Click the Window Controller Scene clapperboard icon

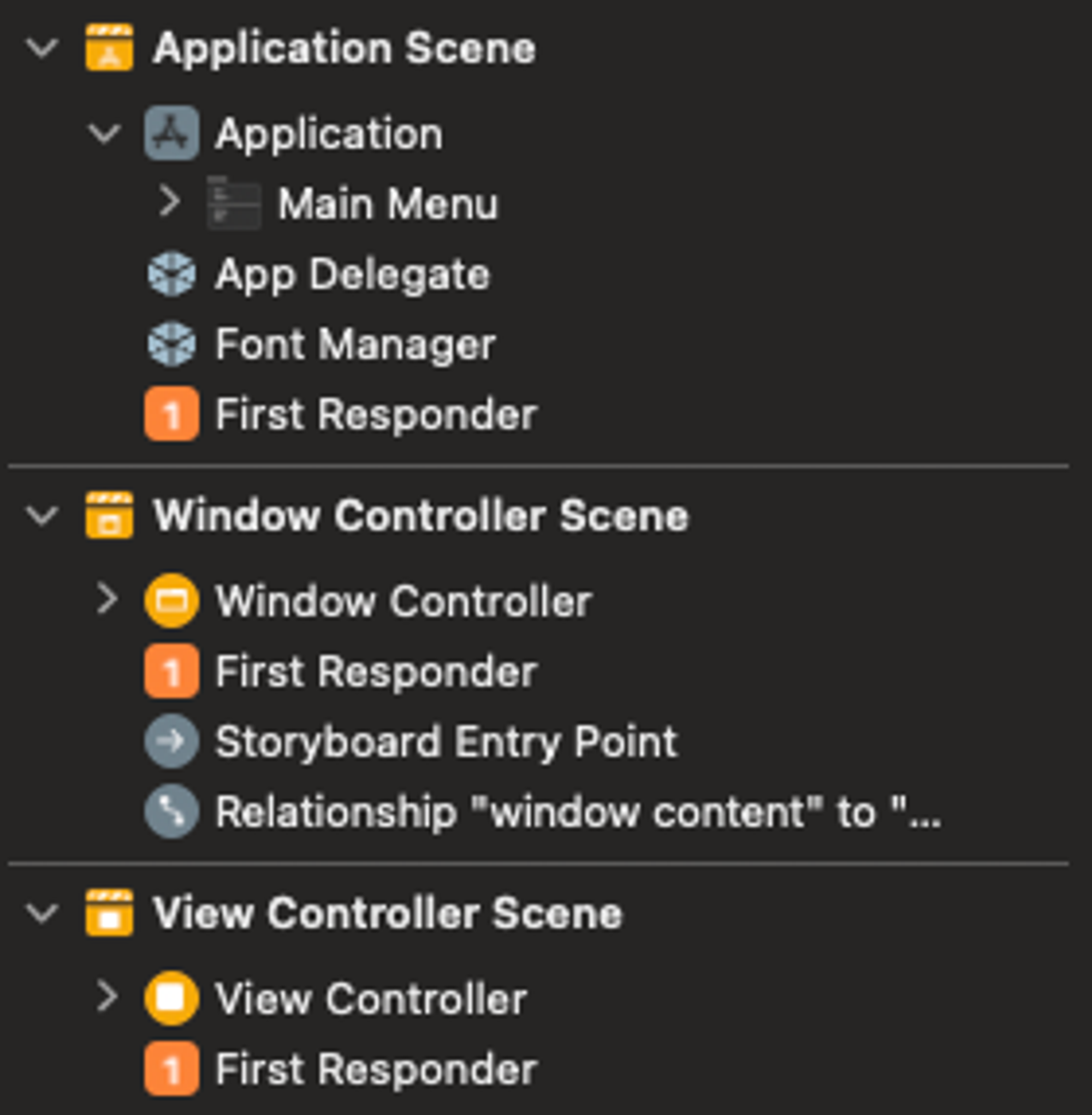point(109,515)
